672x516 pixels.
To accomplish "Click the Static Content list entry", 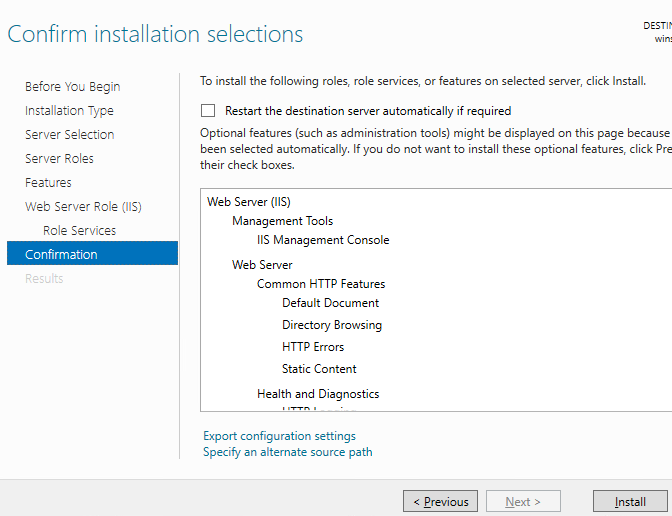I will click(319, 369).
